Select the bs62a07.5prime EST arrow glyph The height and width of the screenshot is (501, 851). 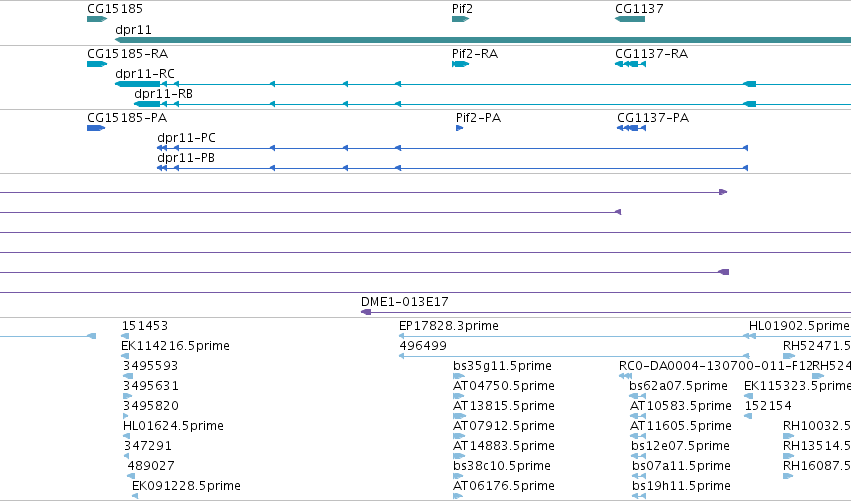[x=637, y=396]
